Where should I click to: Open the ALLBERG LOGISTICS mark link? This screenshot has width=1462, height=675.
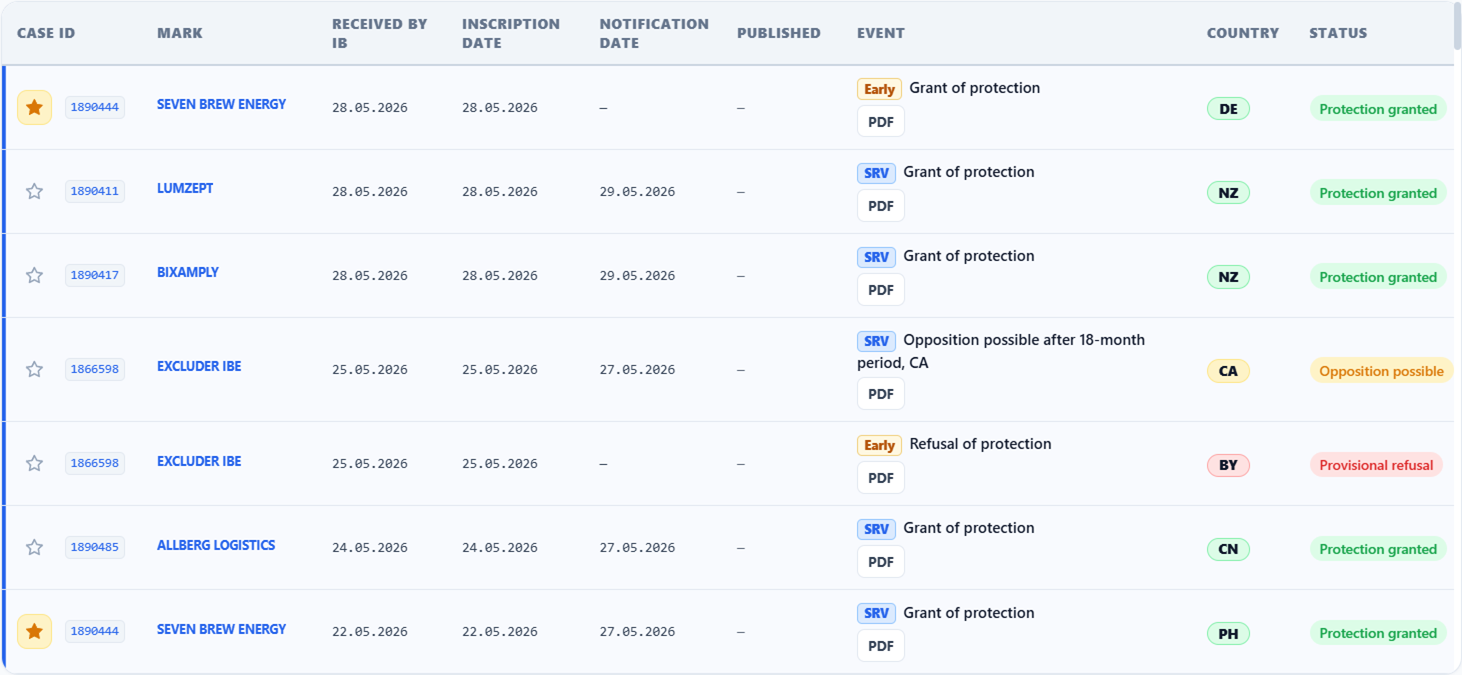click(216, 545)
